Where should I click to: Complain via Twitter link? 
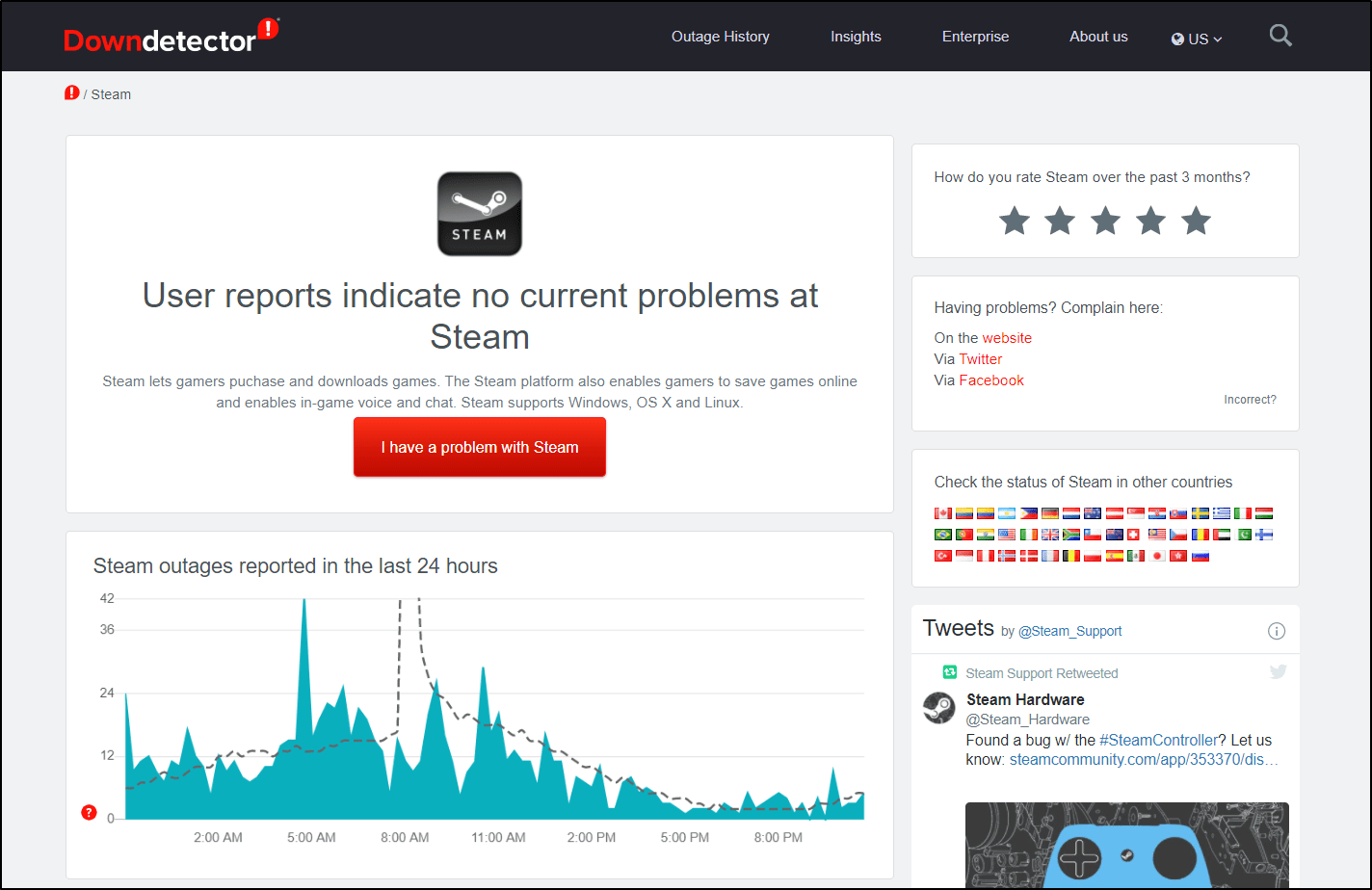click(x=981, y=359)
